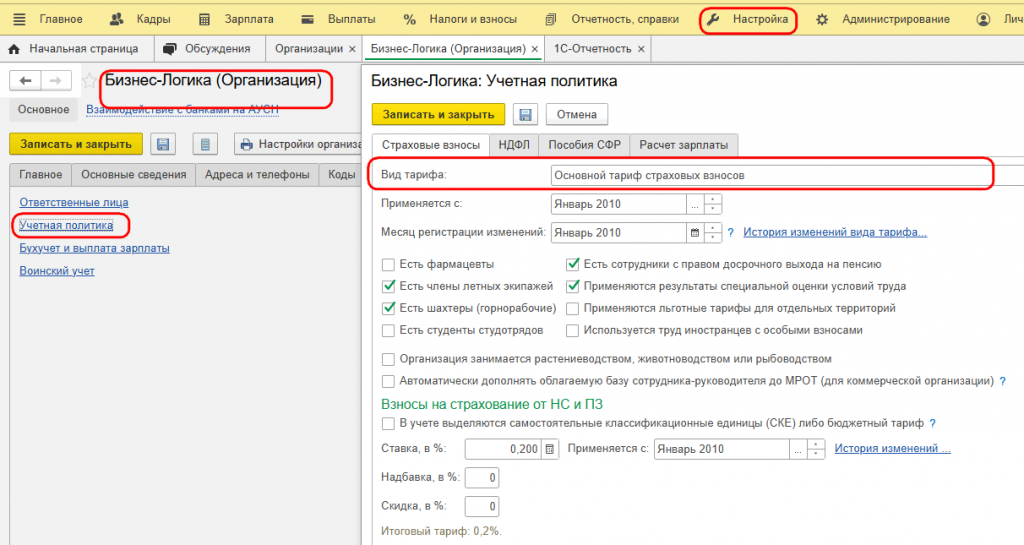Screen dimensions: 1024x545
Task: Uncheck специальной оценки условий труда checkbox
Action: pos(573,287)
